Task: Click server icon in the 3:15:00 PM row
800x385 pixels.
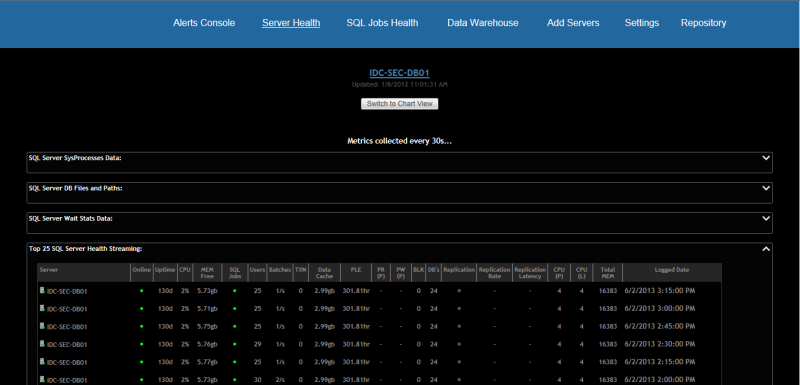Action: click(x=42, y=290)
